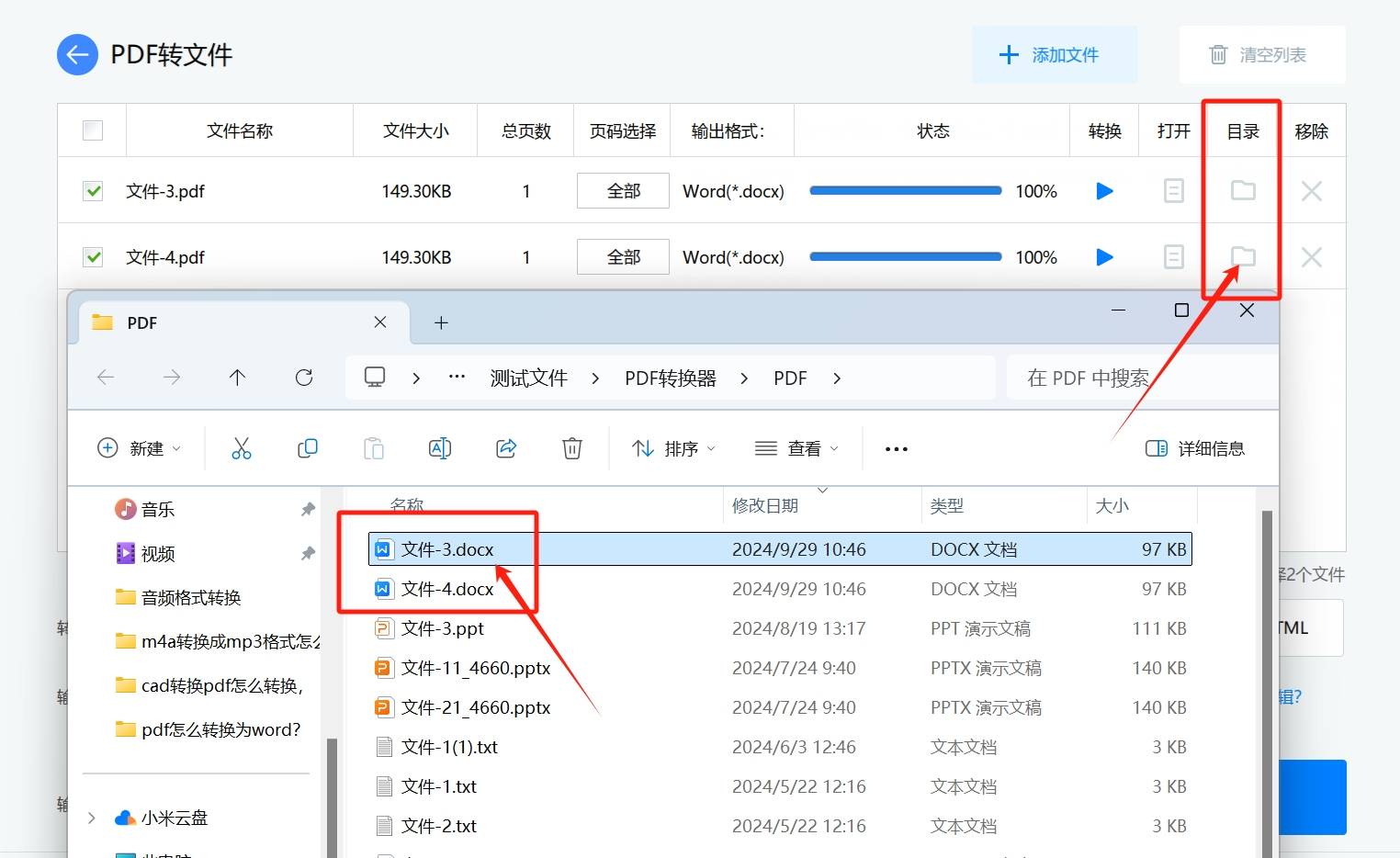Open converted document icon for 文件-3.pdf
This screenshot has width=1400, height=858.
pos(1174,191)
